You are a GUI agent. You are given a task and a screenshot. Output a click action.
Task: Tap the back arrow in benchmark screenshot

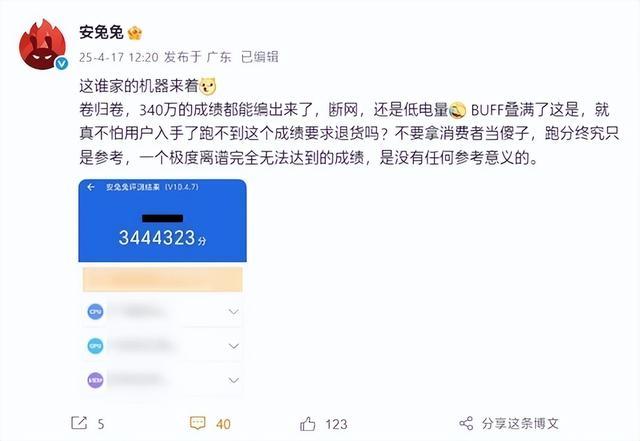click(91, 187)
